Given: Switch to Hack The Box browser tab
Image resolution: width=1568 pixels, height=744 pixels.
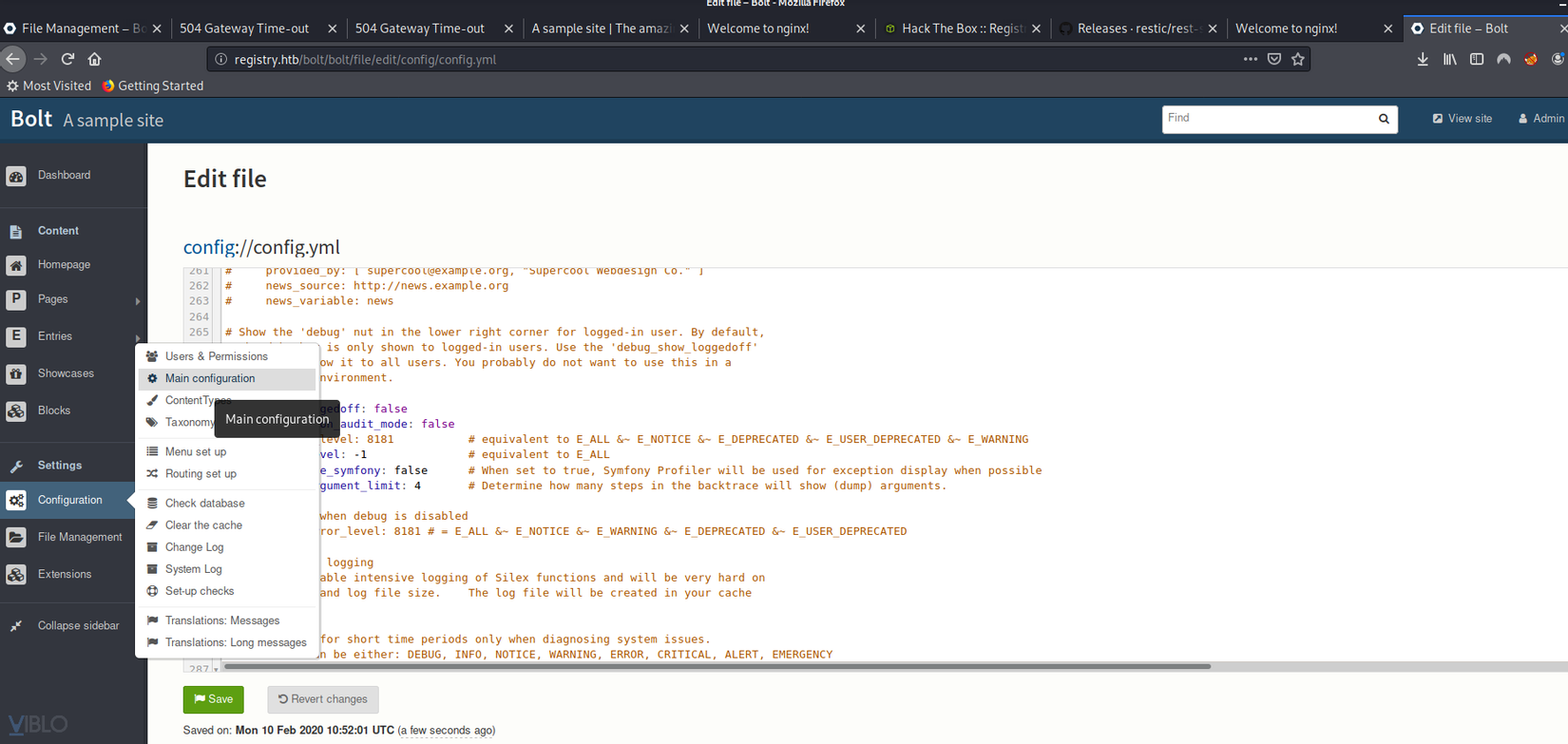Looking at the screenshot, I should pyautogui.click(x=962, y=29).
